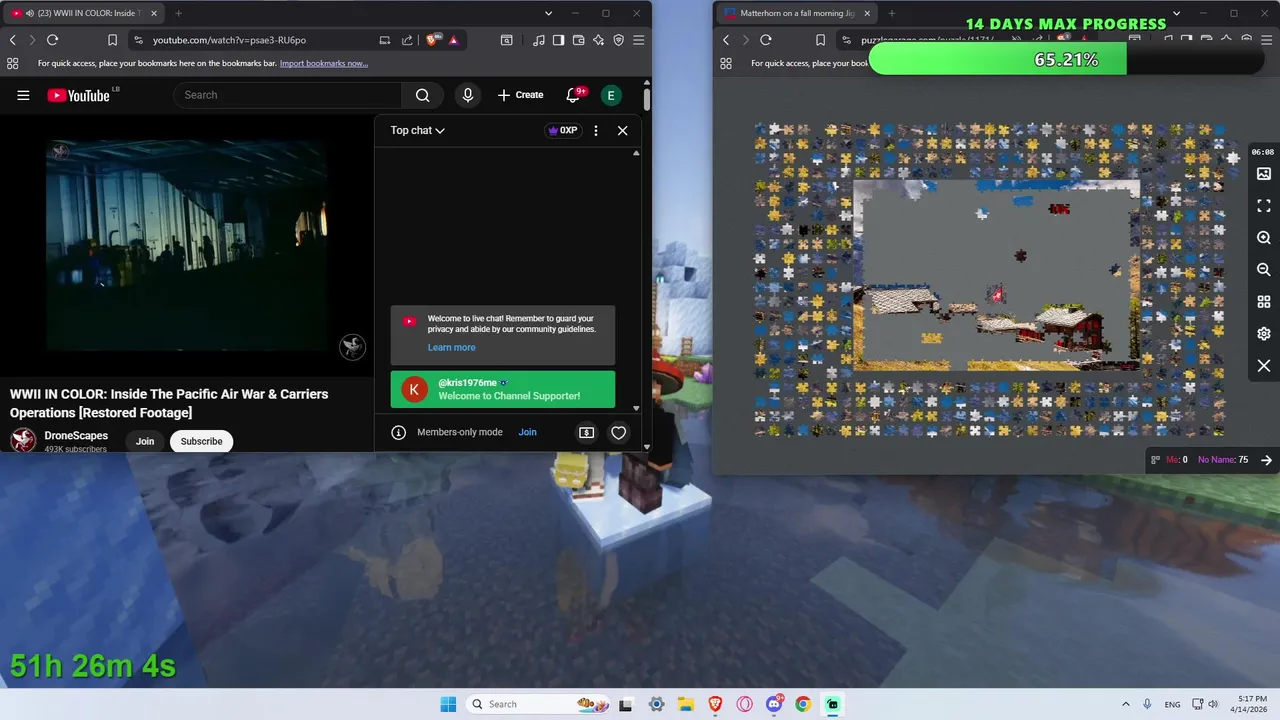Open the Windows Start menu
Viewport: 1280px width, 720px height.
tap(448, 704)
